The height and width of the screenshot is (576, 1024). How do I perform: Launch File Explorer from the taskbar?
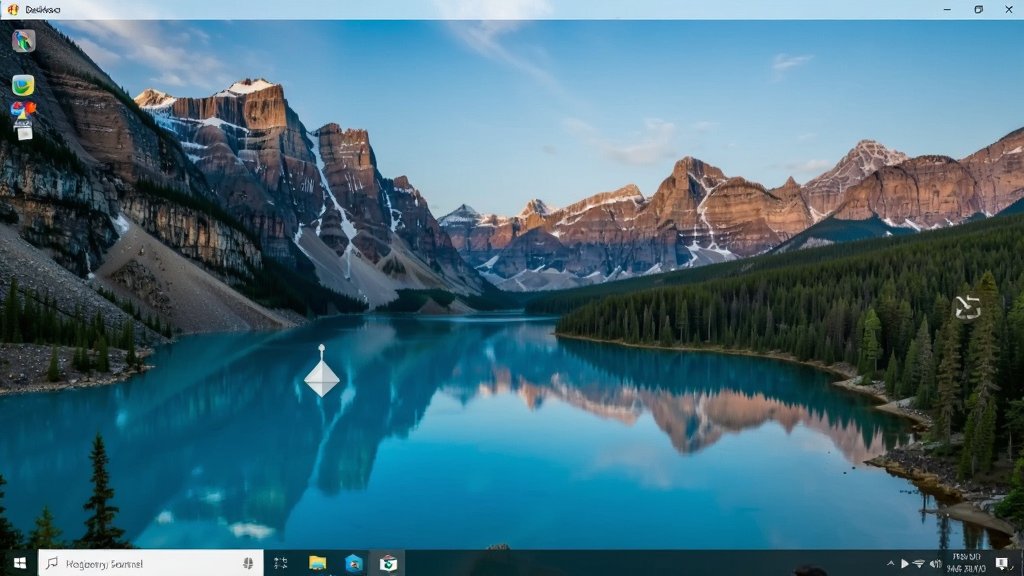pos(317,563)
